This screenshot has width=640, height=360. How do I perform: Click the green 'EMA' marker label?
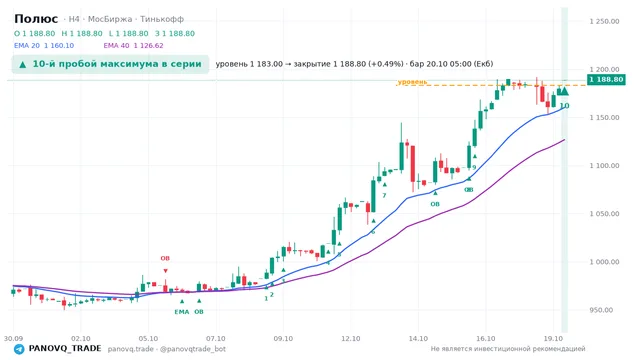click(x=182, y=312)
